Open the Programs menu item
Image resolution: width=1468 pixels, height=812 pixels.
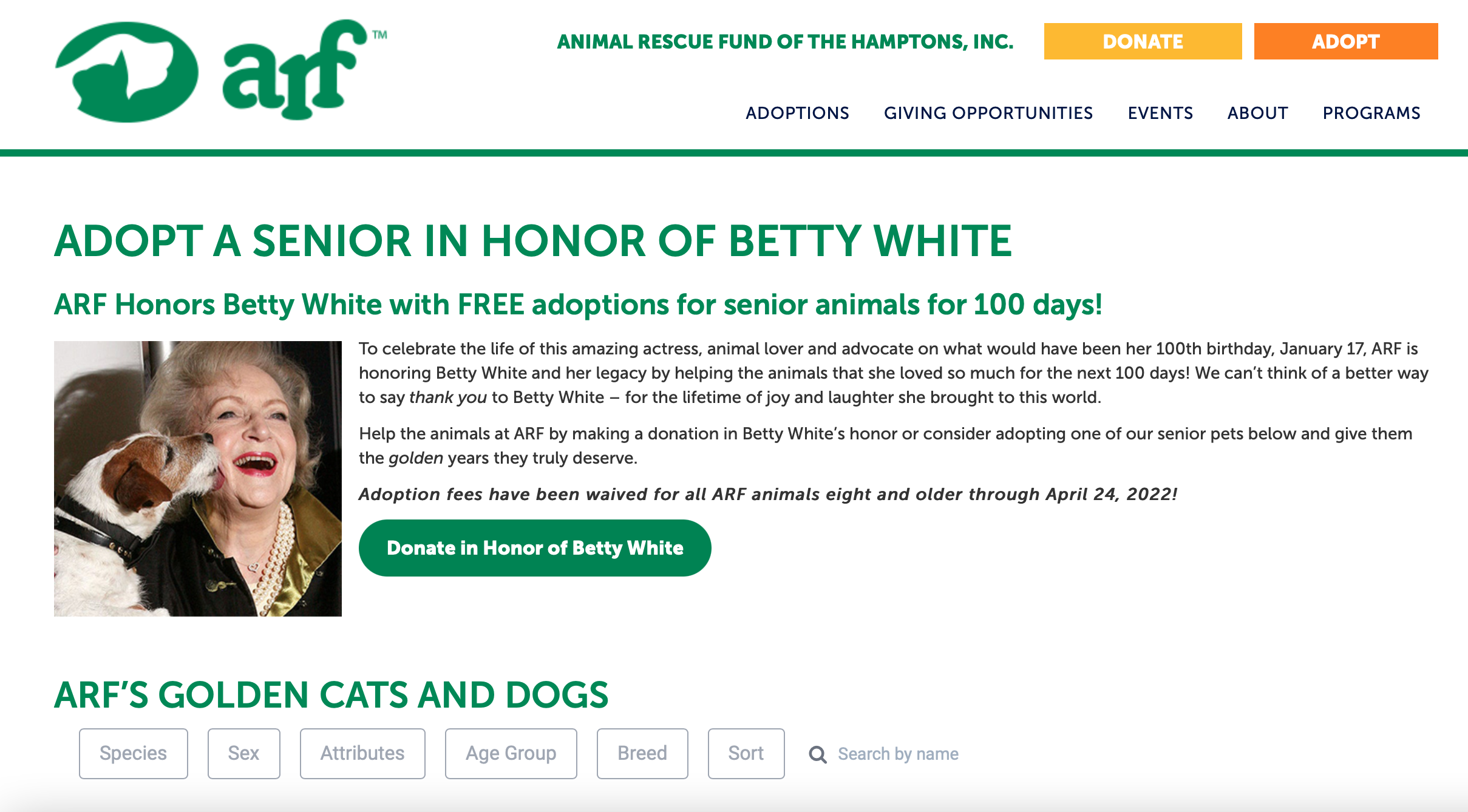pos(1371,113)
